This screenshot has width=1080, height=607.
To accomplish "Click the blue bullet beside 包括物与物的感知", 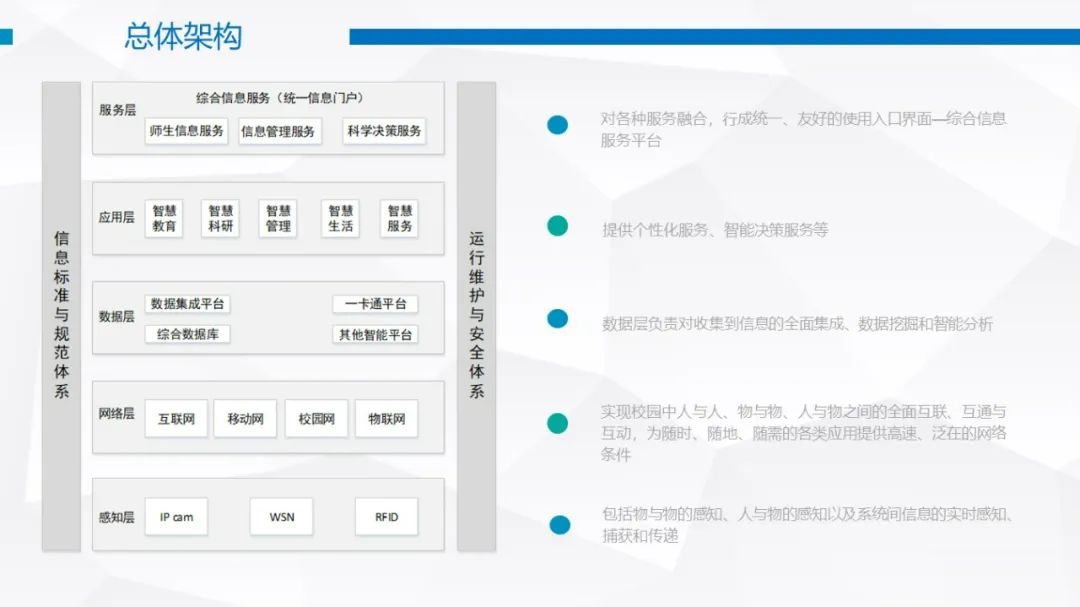I will pyautogui.click(x=560, y=525).
